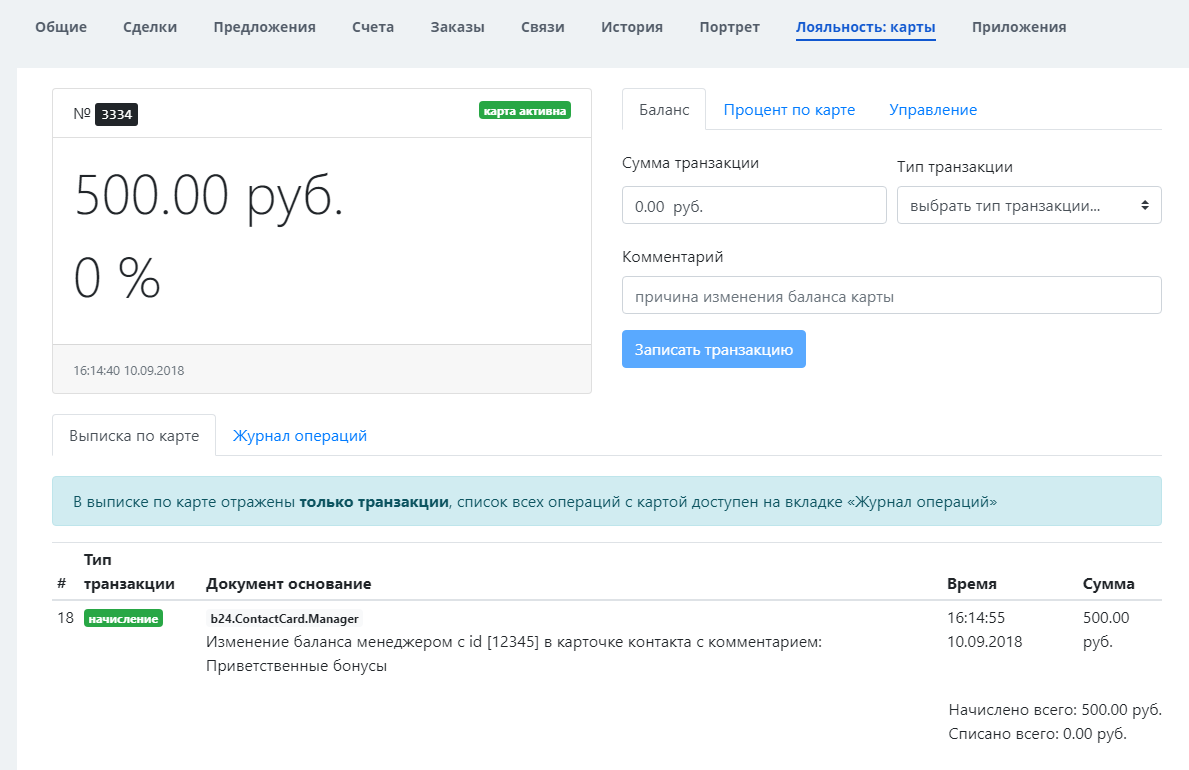Switch to the Сделки tab
The image size is (1189, 770).
pos(150,27)
